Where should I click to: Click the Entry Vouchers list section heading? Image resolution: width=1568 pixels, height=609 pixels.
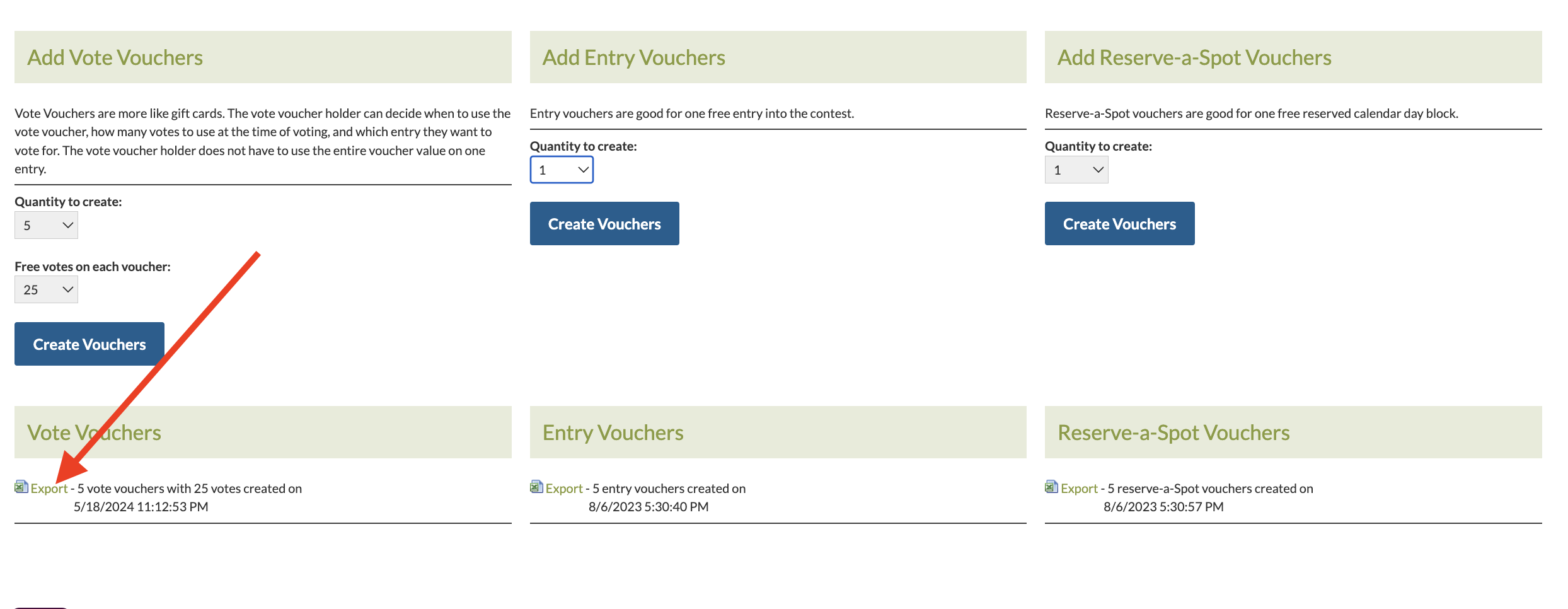613,433
